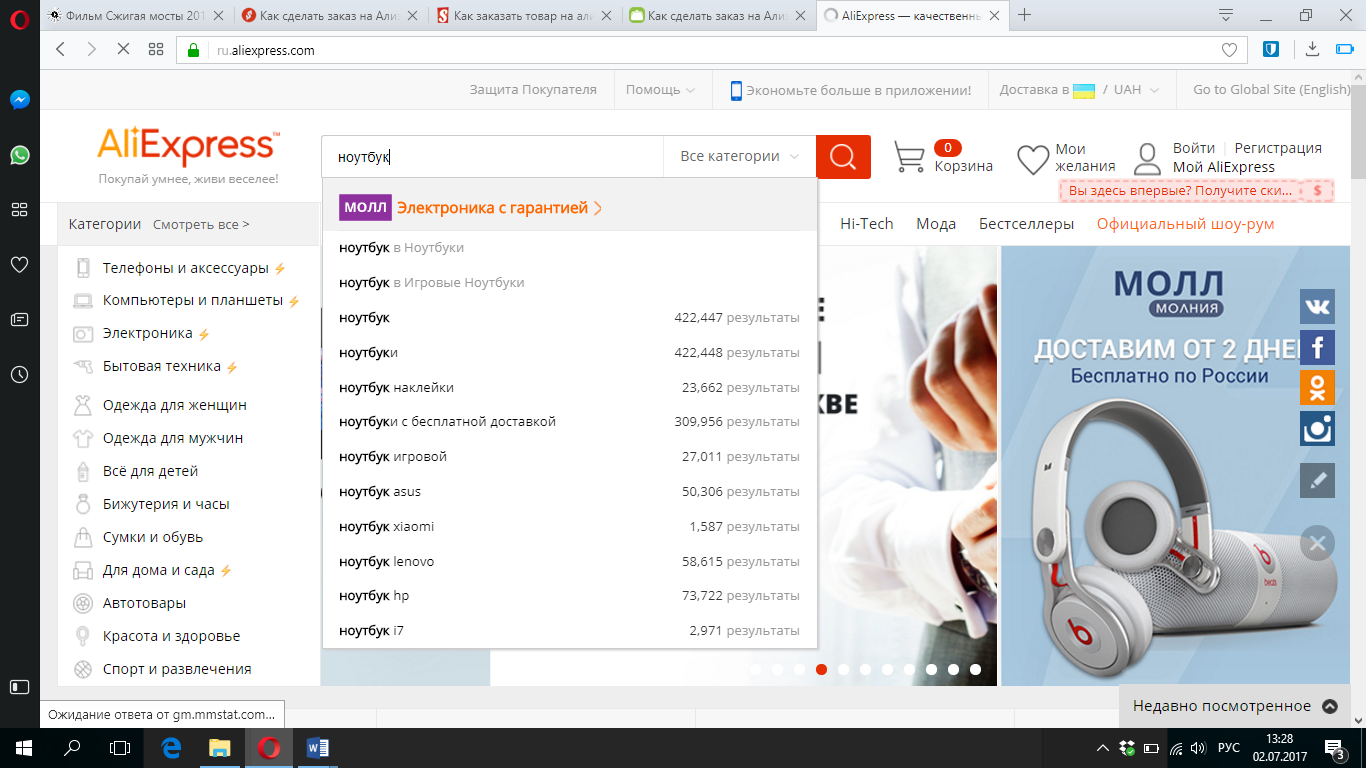Open Защита Покупателя link
The width and height of the screenshot is (1366, 768).
point(533,89)
